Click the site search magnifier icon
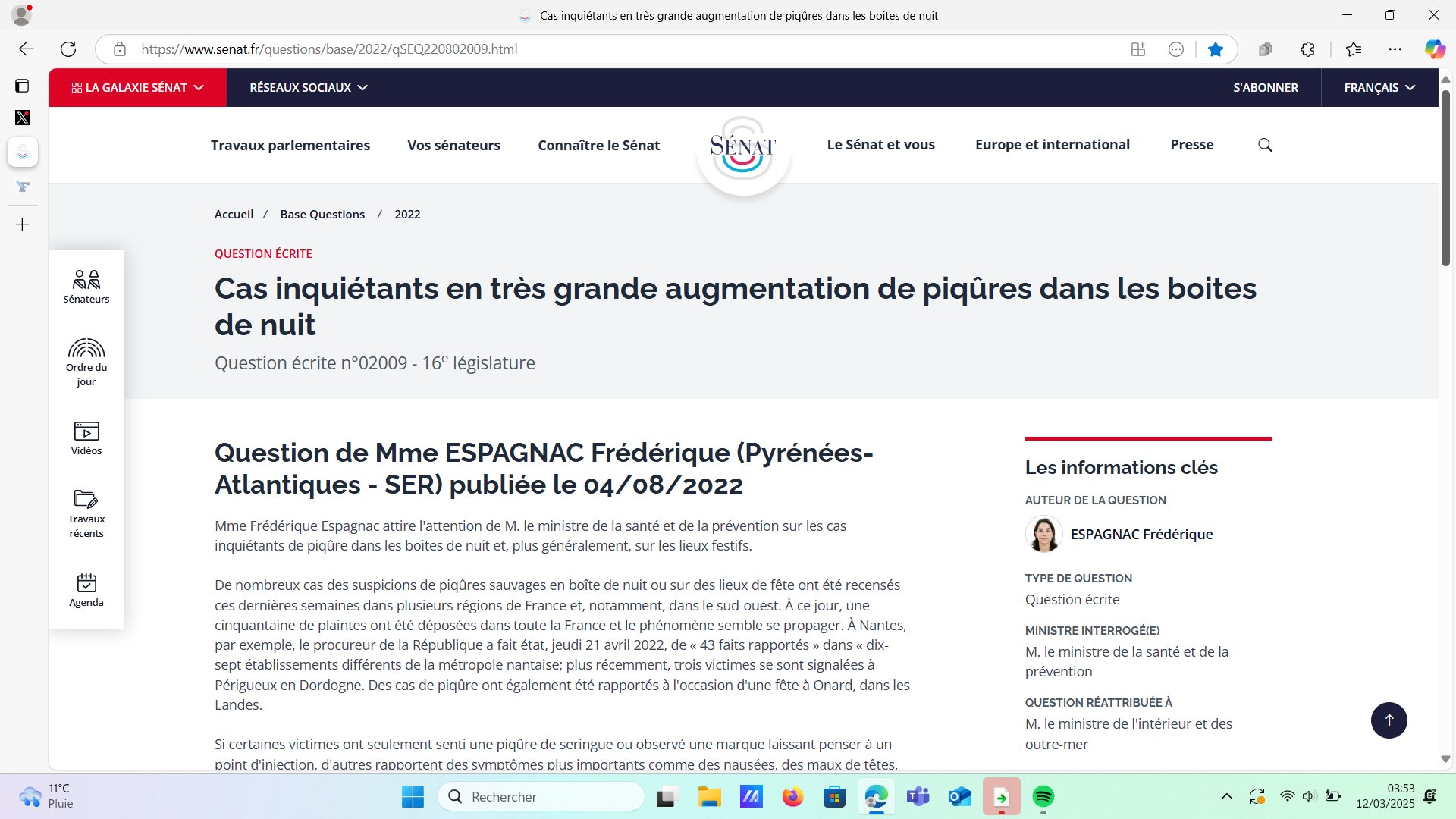Viewport: 1456px width, 819px height. pos(1265,145)
